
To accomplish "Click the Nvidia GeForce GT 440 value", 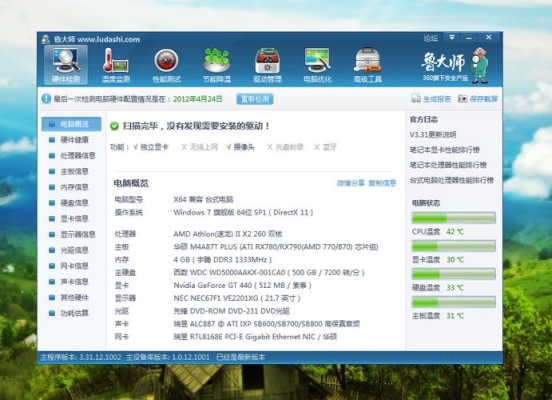I will [243, 285].
